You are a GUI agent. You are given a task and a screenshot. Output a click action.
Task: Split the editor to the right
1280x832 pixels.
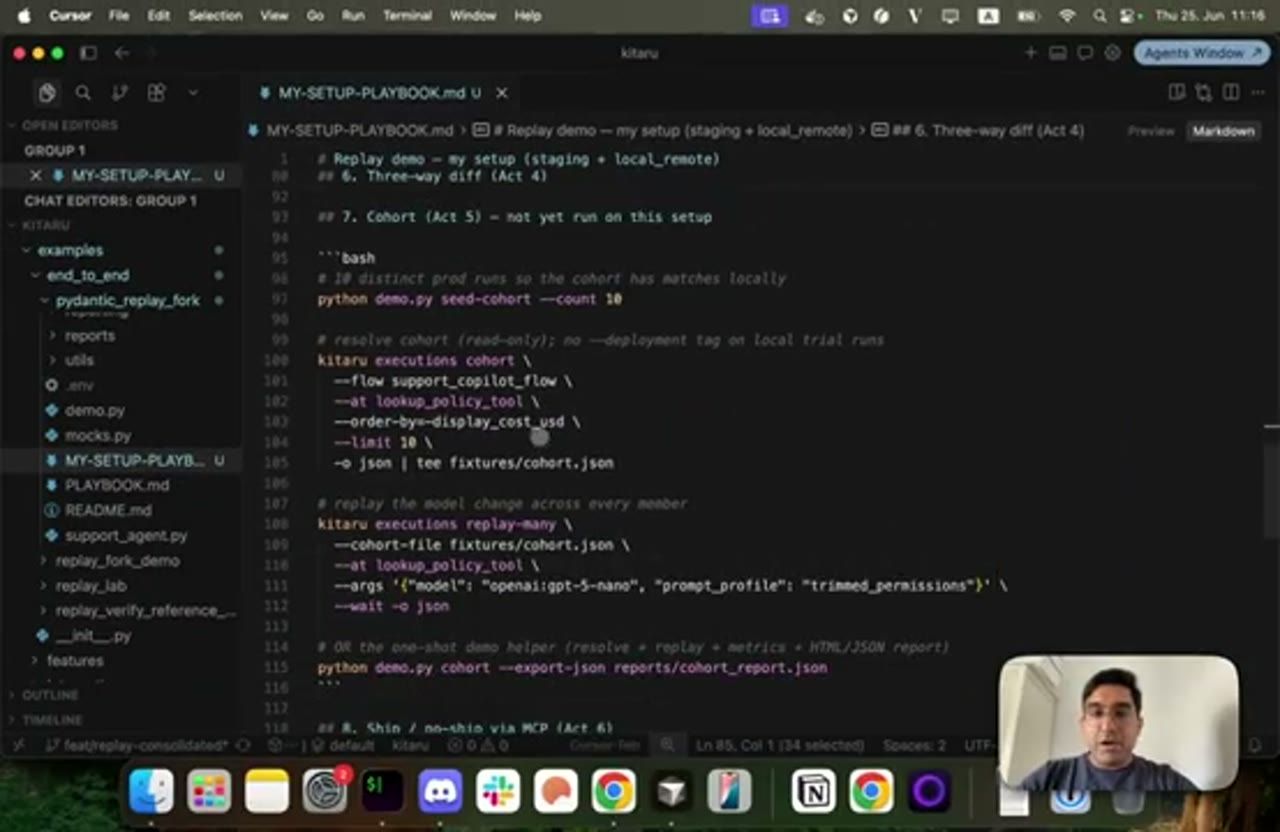pos(1231,92)
